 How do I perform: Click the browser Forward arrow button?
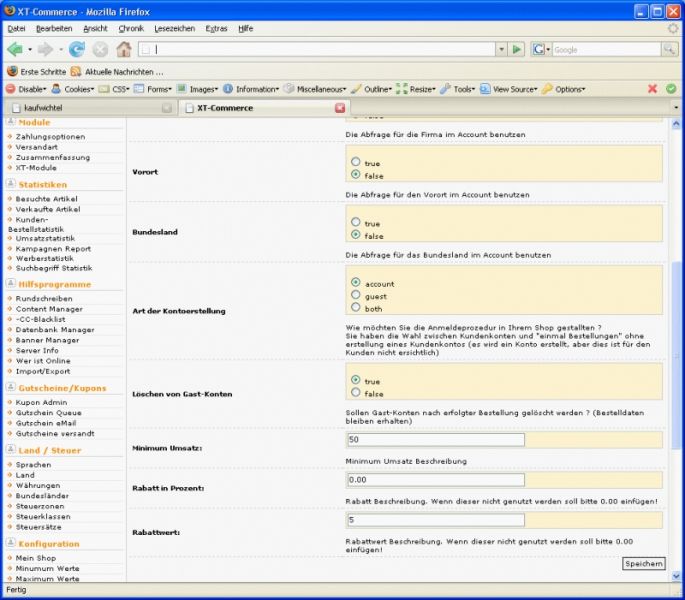click(x=45, y=49)
